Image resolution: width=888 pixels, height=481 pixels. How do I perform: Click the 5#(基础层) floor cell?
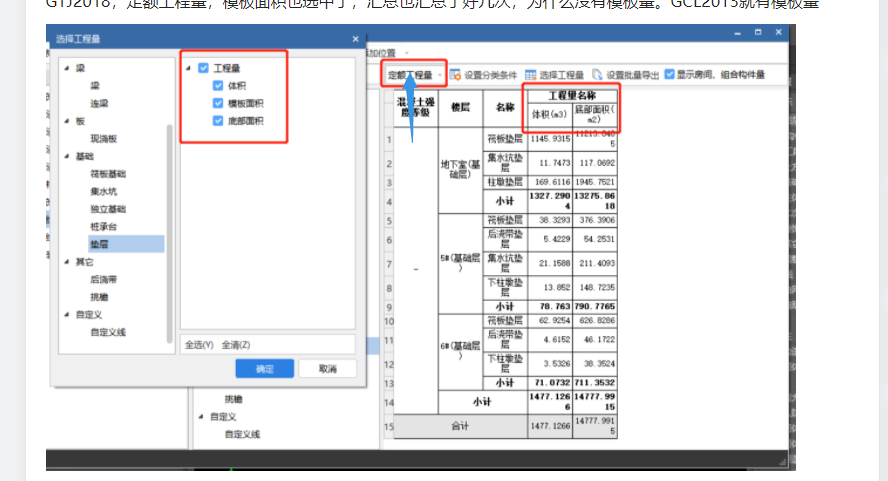[460, 263]
